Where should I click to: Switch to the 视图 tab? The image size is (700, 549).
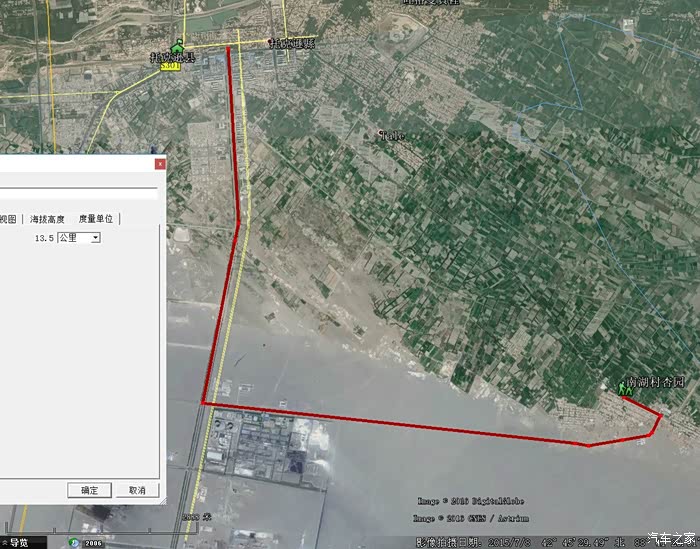click(x=8, y=219)
